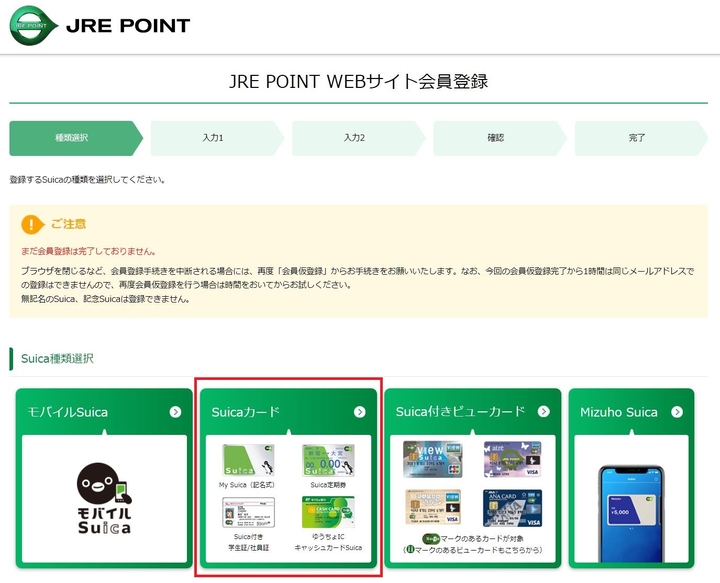The image size is (720, 583).
Task: Select the Suicaカード card title
Action: click(245, 412)
